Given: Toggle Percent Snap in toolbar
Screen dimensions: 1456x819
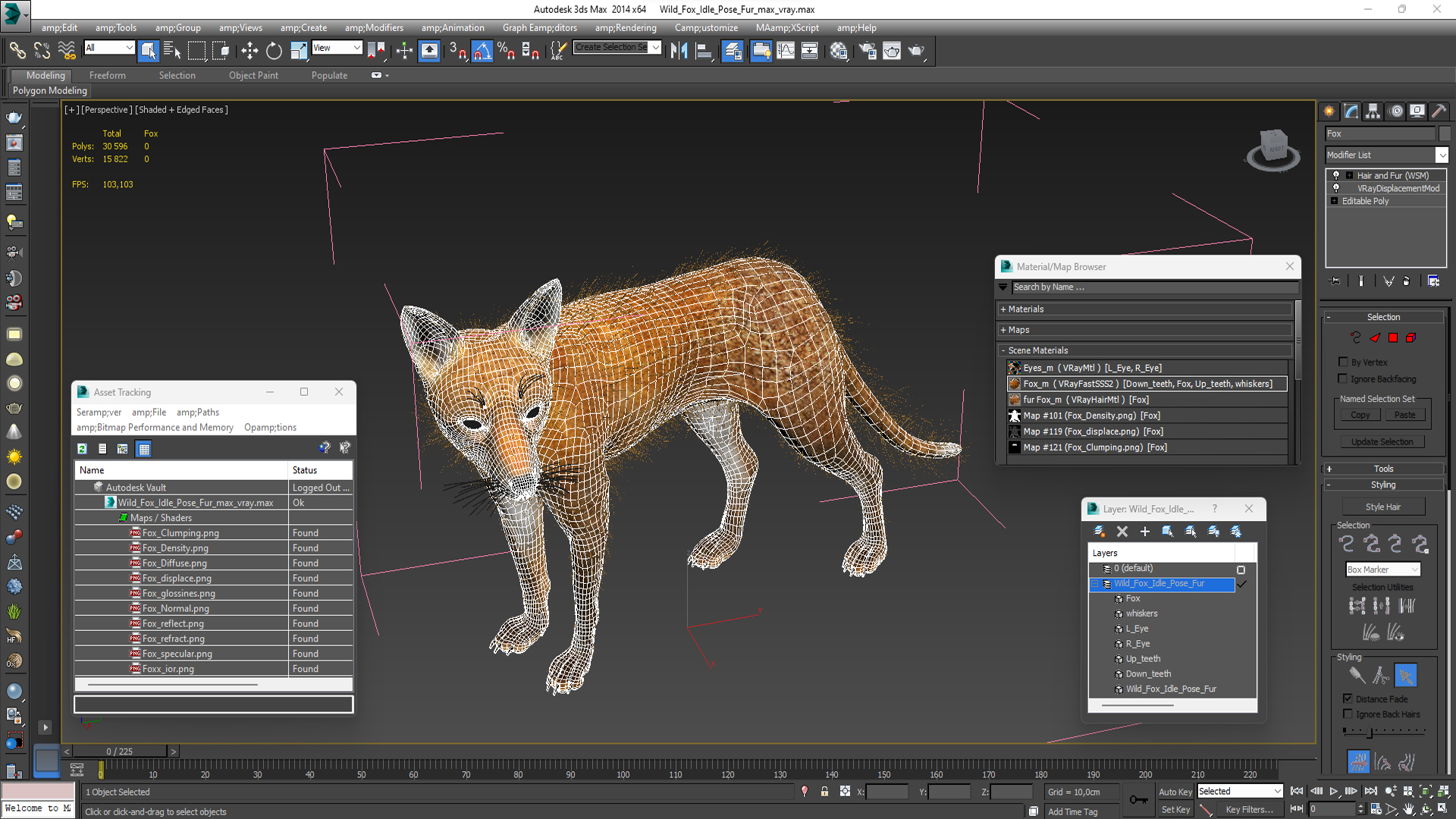Looking at the screenshot, I should [506, 51].
